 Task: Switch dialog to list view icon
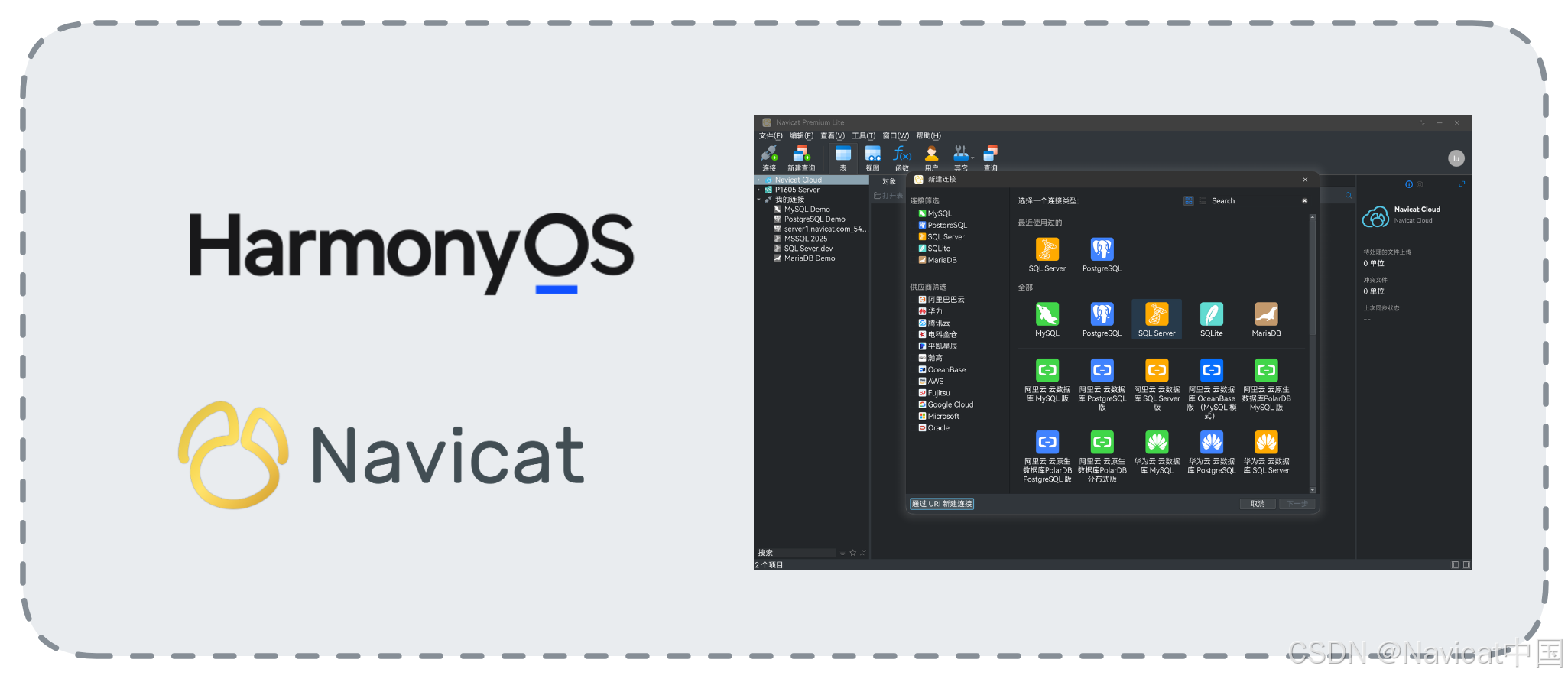pos(1203,201)
